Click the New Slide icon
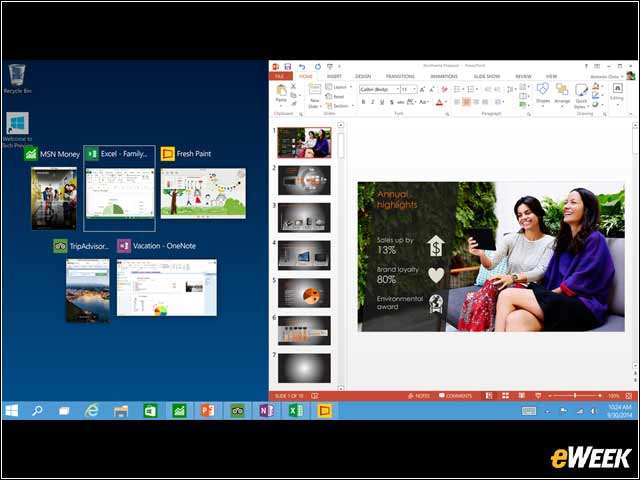 click(x=314, y=90)
